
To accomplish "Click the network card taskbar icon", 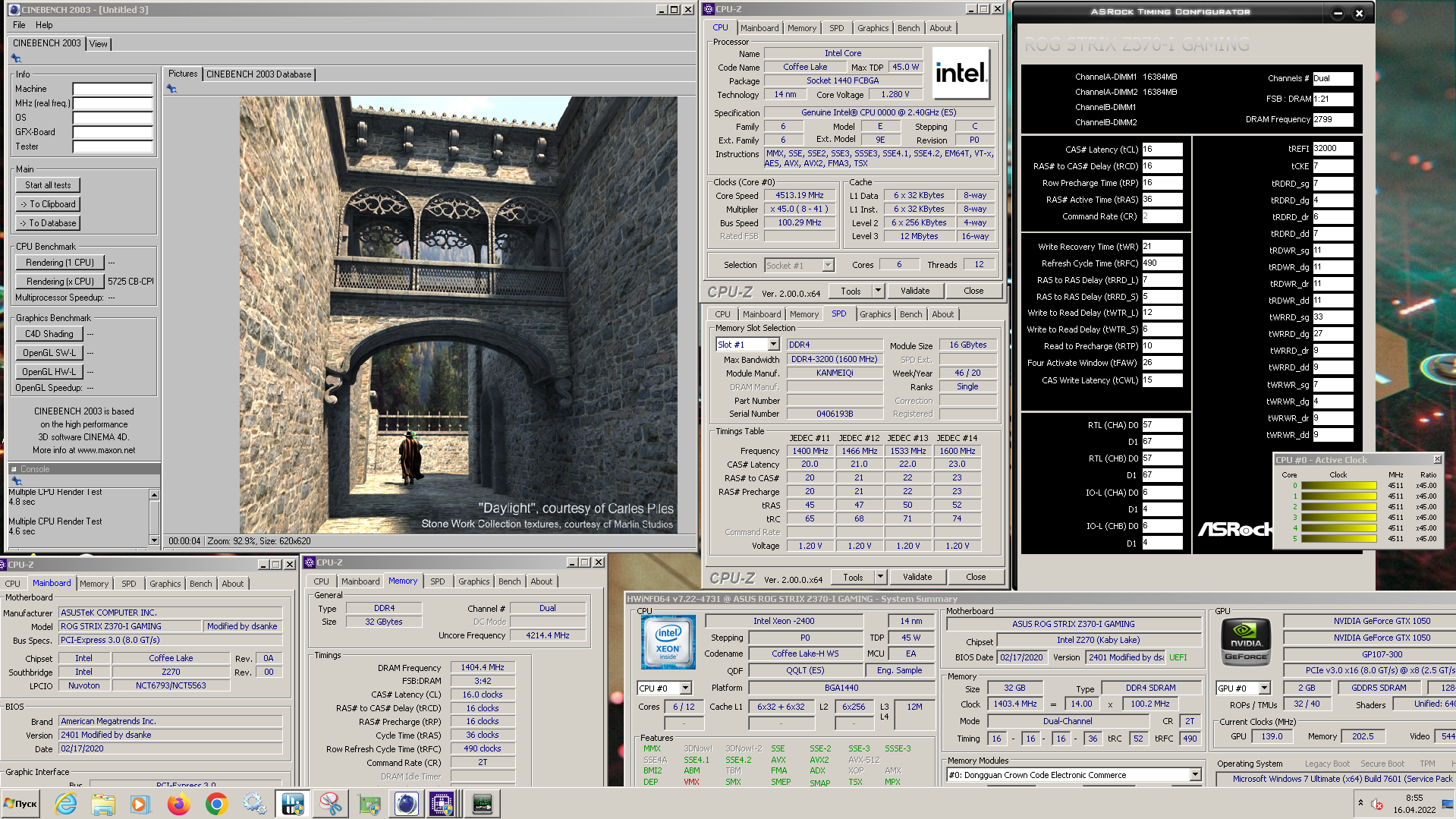I will [x=369, y=804].
